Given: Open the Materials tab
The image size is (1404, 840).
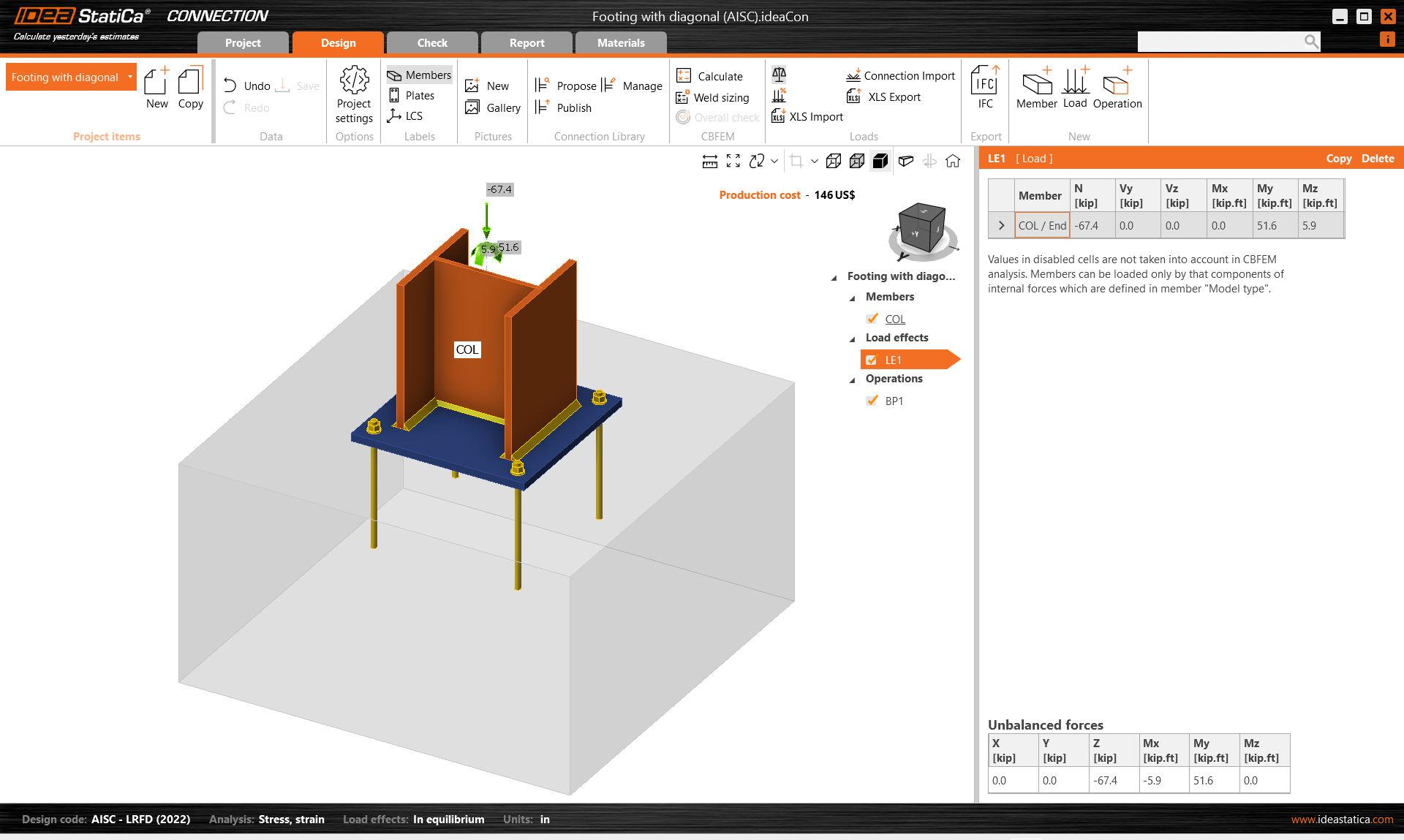Looking at the screenshot, I should (x=621, y=43).
